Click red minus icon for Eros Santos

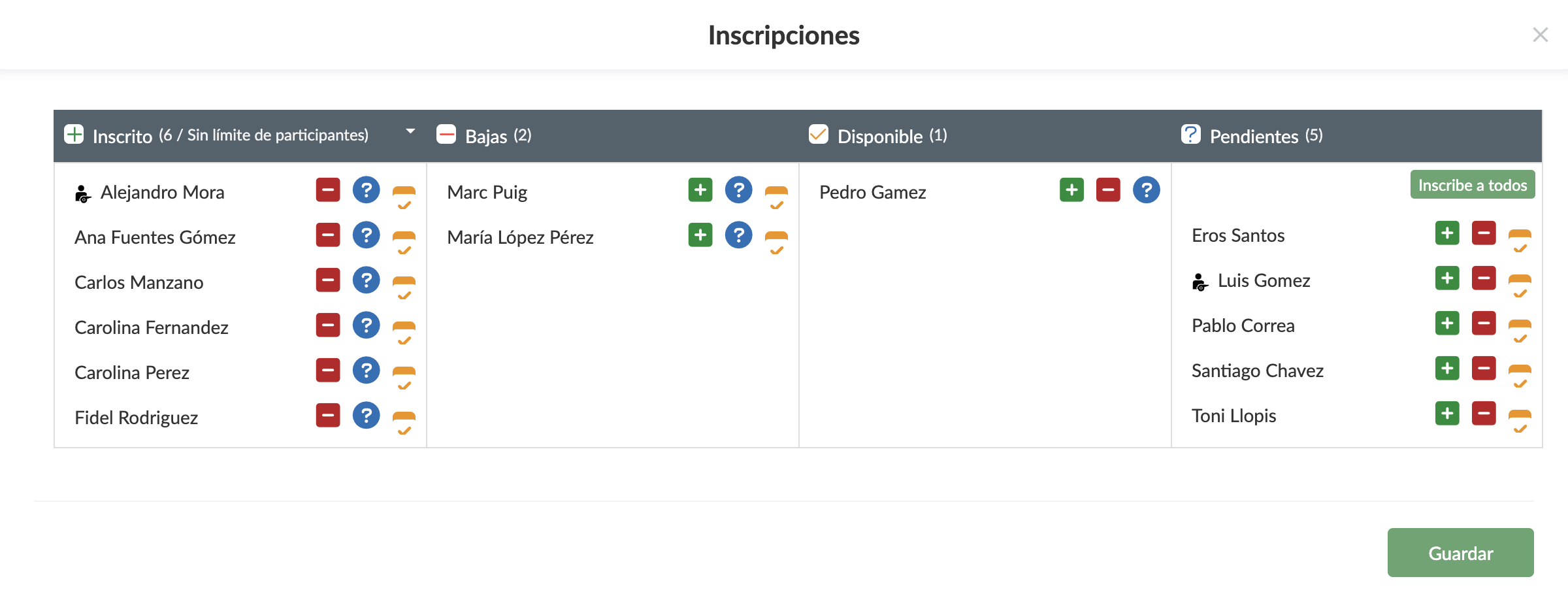[1484, 233]
